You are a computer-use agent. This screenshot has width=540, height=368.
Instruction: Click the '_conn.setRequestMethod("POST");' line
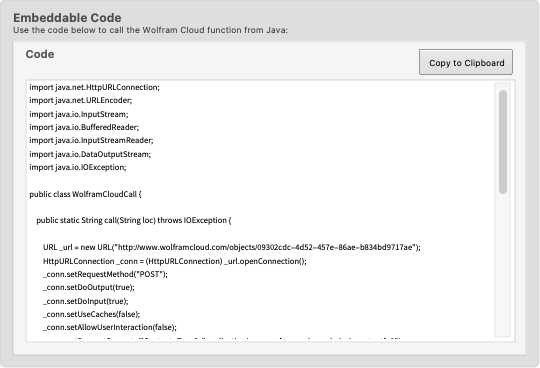(x=105, y=274)
